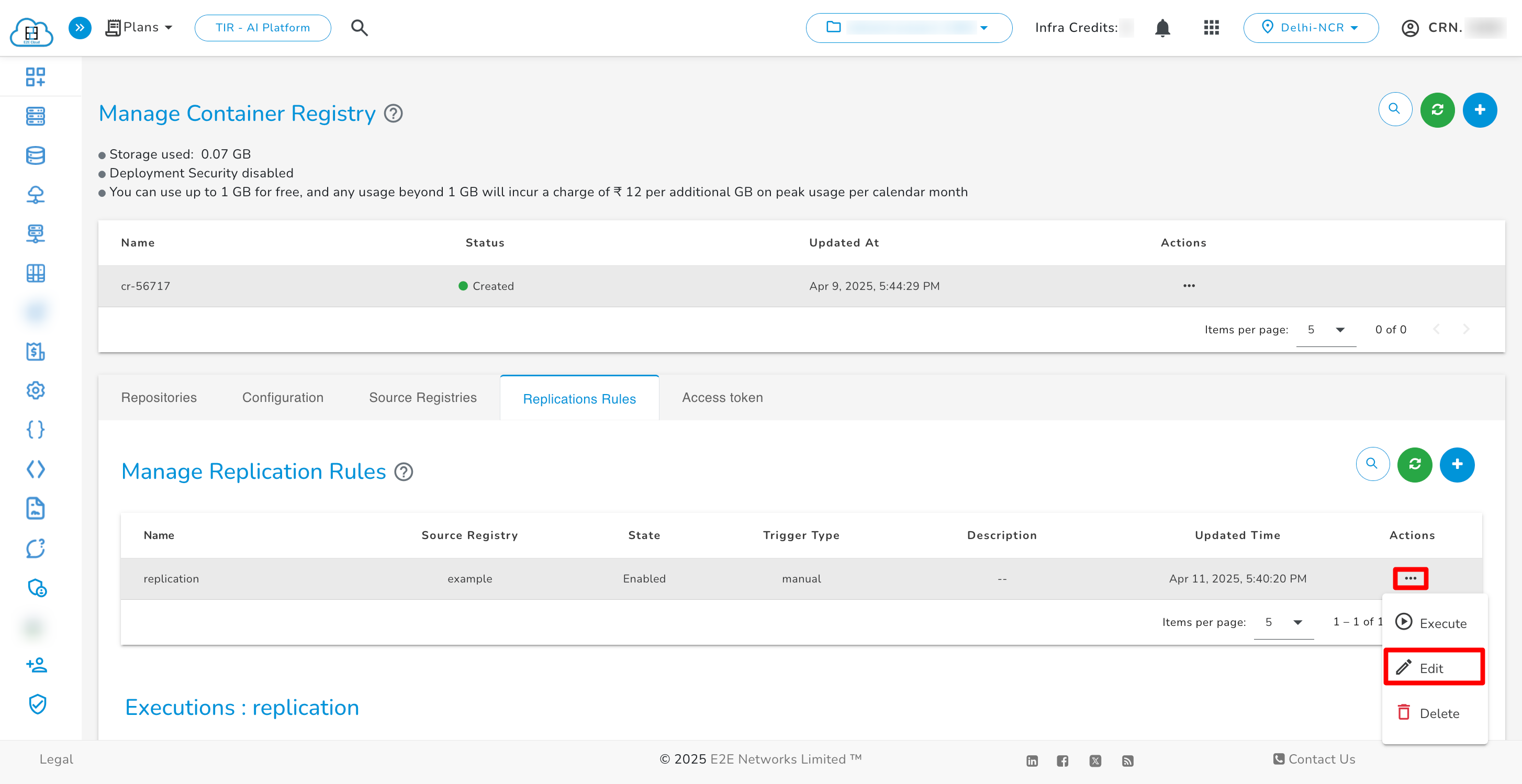Click the Contact Us link
Screen dimensions: 1522x784
1321,759
